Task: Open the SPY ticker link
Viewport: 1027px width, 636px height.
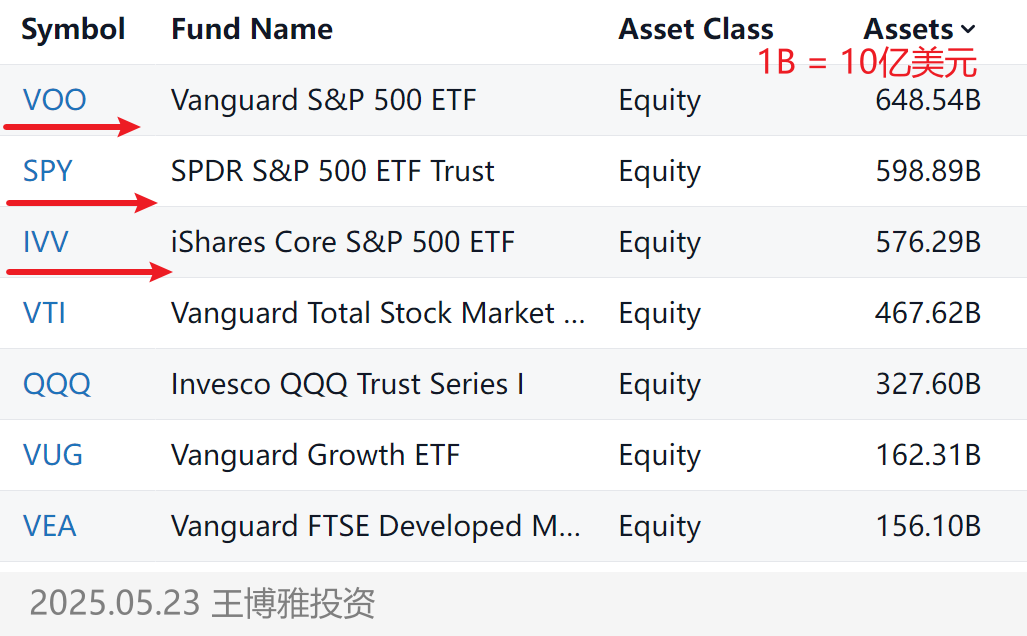Action: 47,171
